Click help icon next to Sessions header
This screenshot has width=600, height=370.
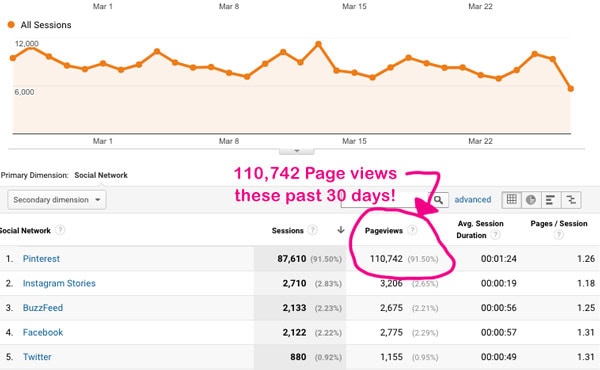[313, 230]
